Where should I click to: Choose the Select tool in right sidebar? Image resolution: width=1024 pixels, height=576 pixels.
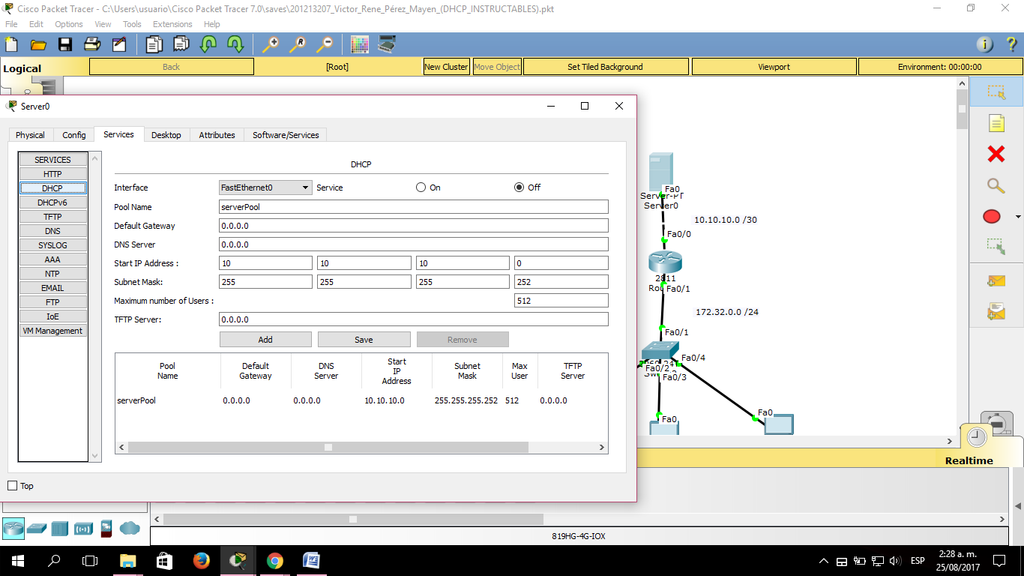point(996,92)
